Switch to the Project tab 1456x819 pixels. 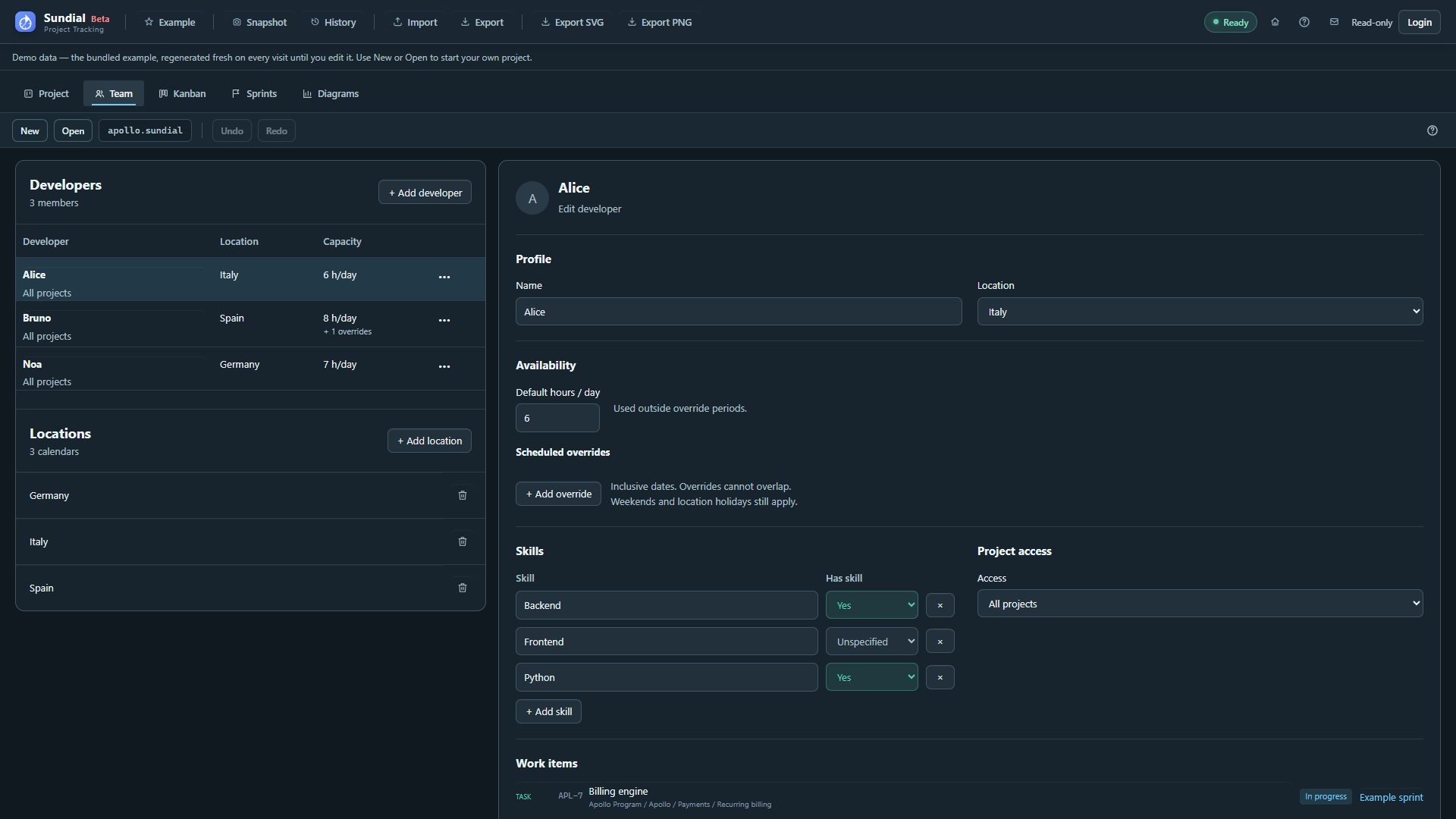coord(46,93)
